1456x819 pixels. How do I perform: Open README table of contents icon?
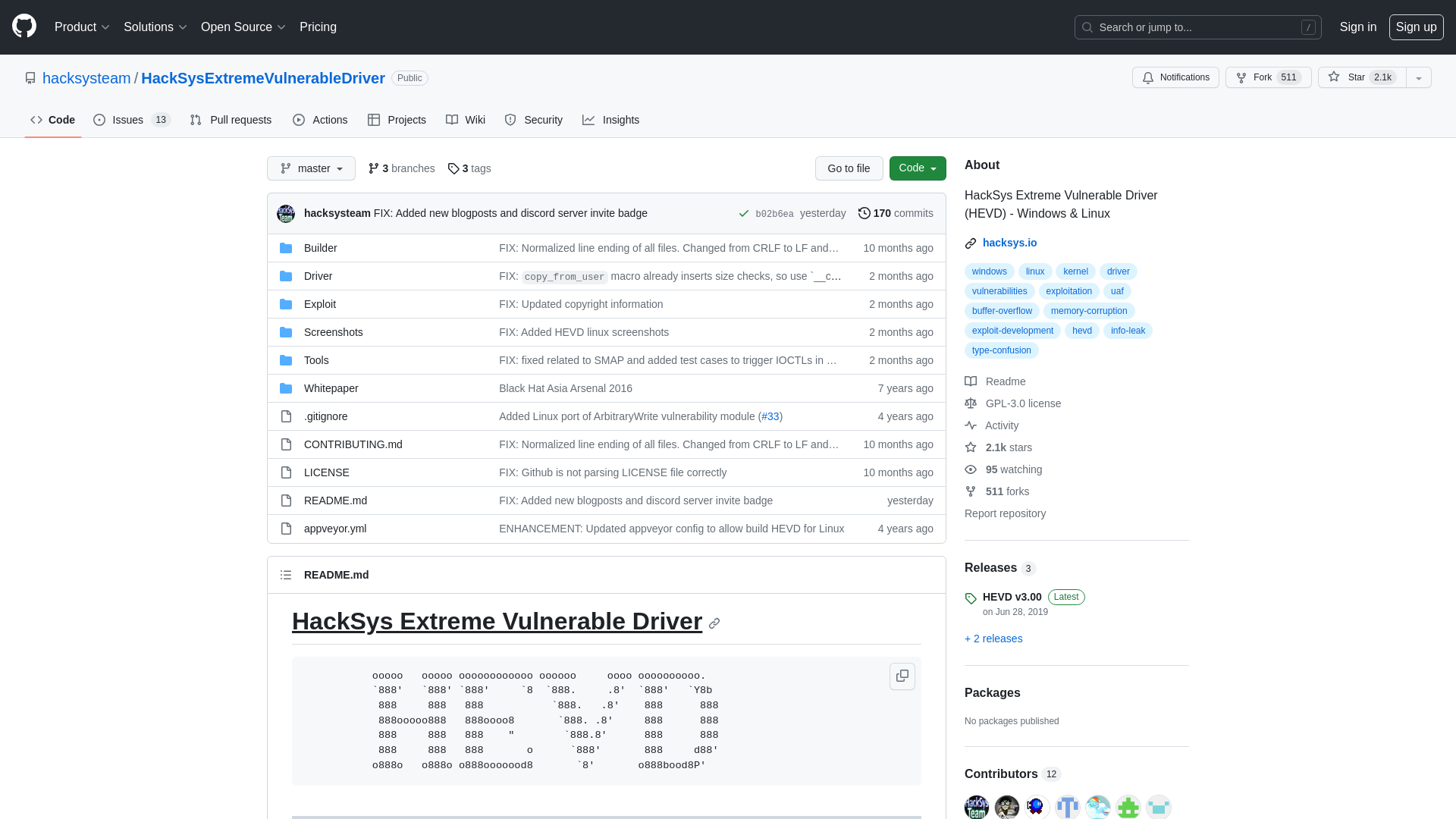pyautogui.click(x=286, y=575)
